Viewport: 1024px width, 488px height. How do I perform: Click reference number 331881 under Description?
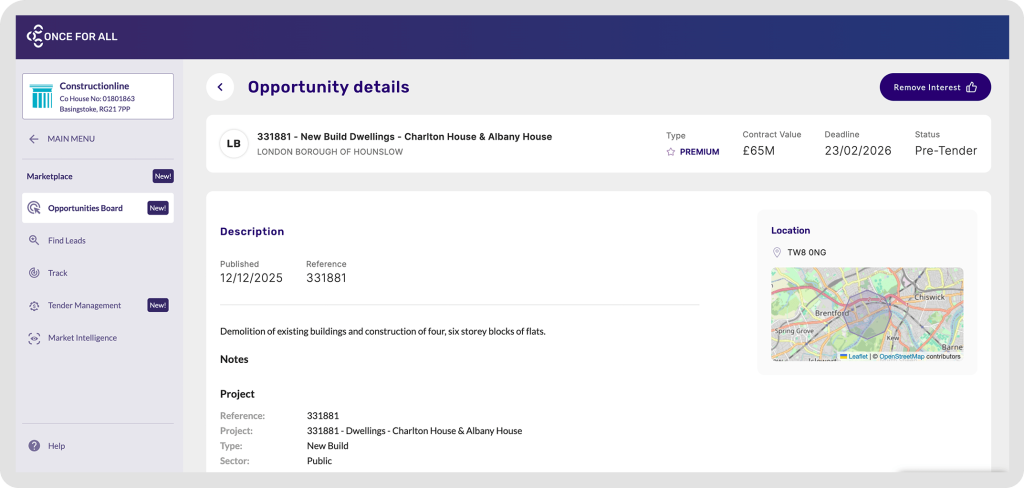tap(326, 278)
